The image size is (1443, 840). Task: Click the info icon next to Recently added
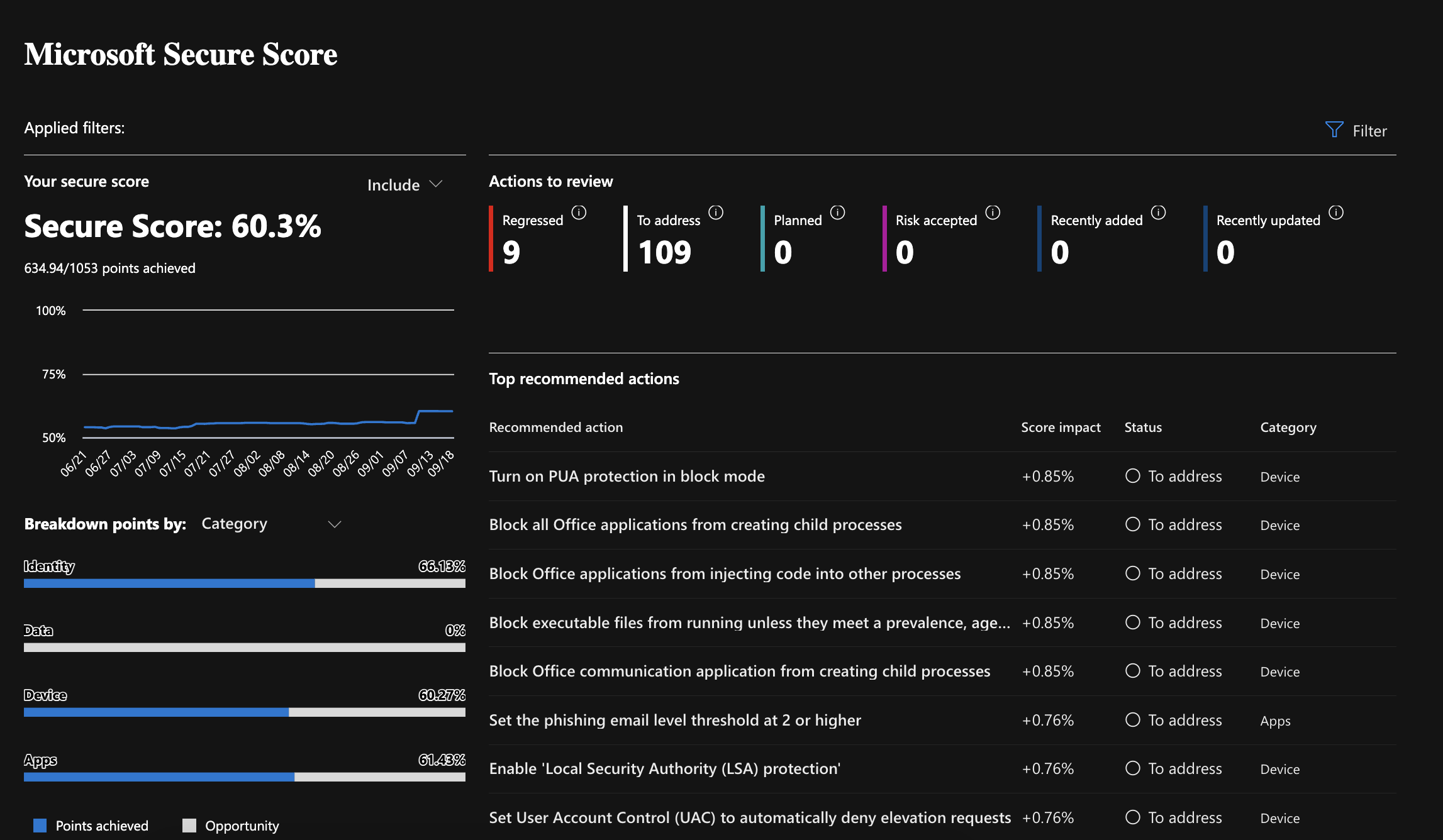[x=1158, y=213]
